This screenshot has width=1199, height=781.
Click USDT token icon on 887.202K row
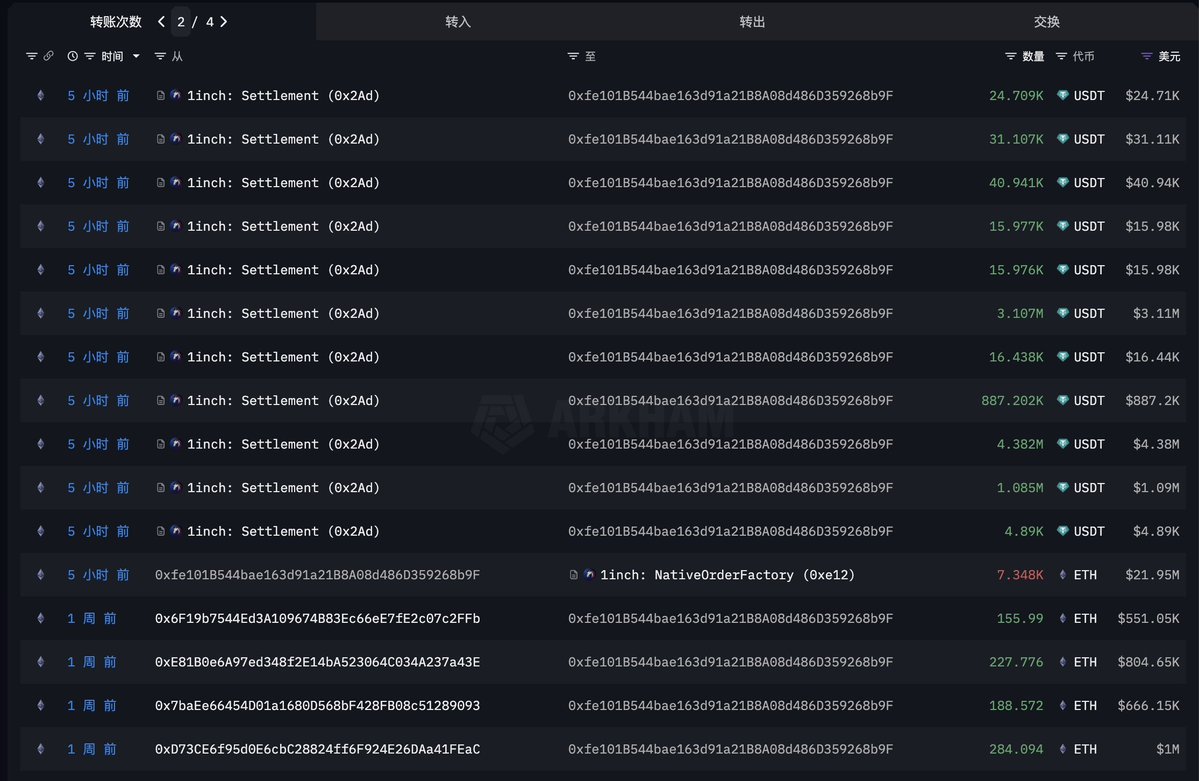[x=1063, y=400]
